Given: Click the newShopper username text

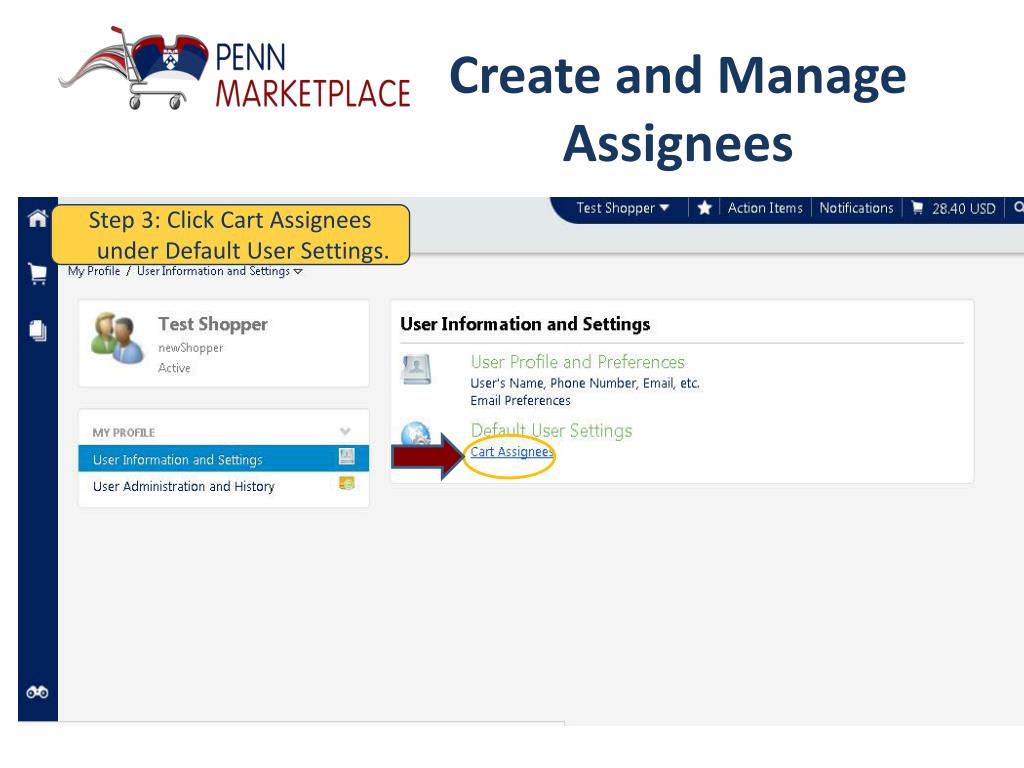Looking at the screenshot, I should click(191, 348).
